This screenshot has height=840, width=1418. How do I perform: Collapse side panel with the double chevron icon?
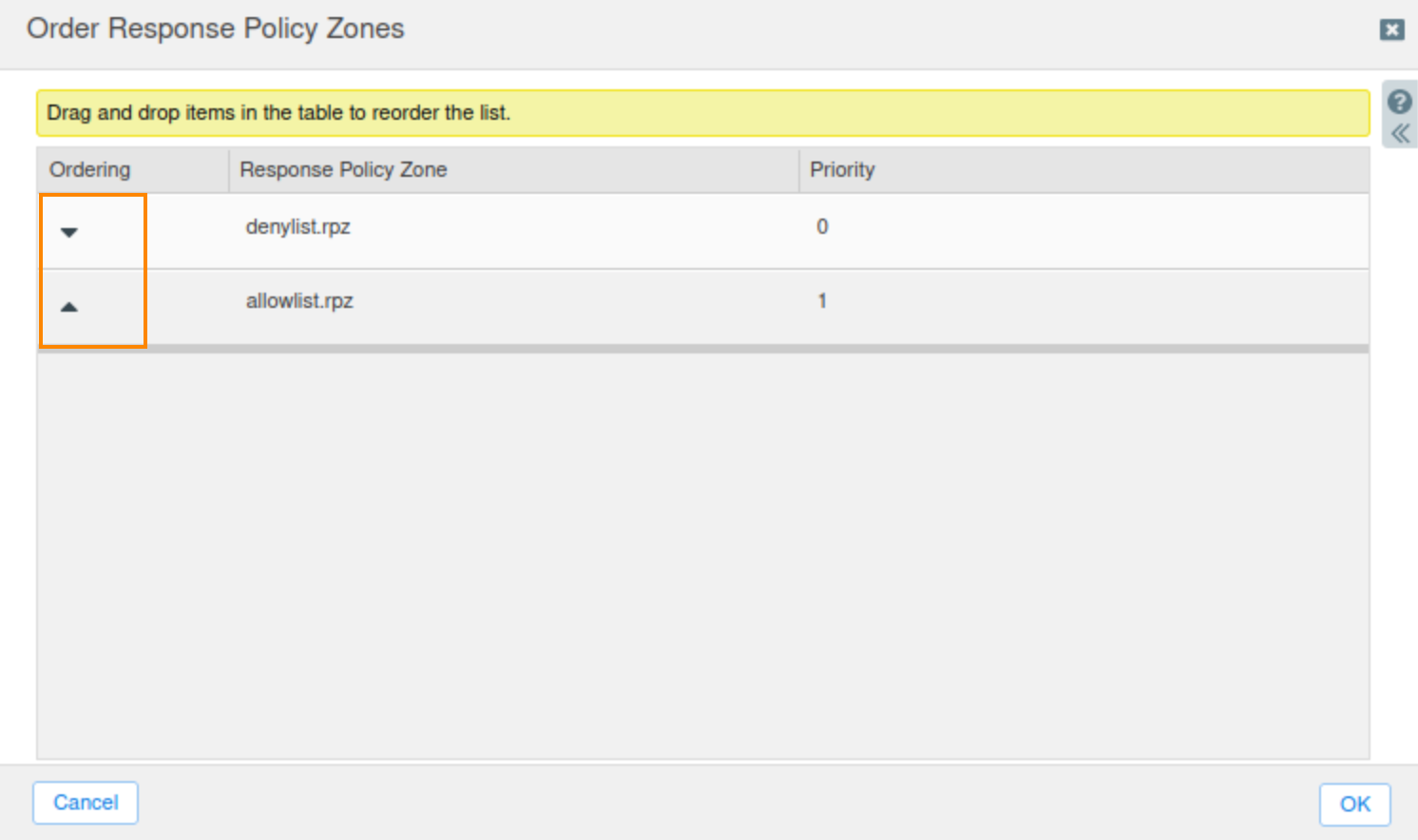tap(1400, 134)
